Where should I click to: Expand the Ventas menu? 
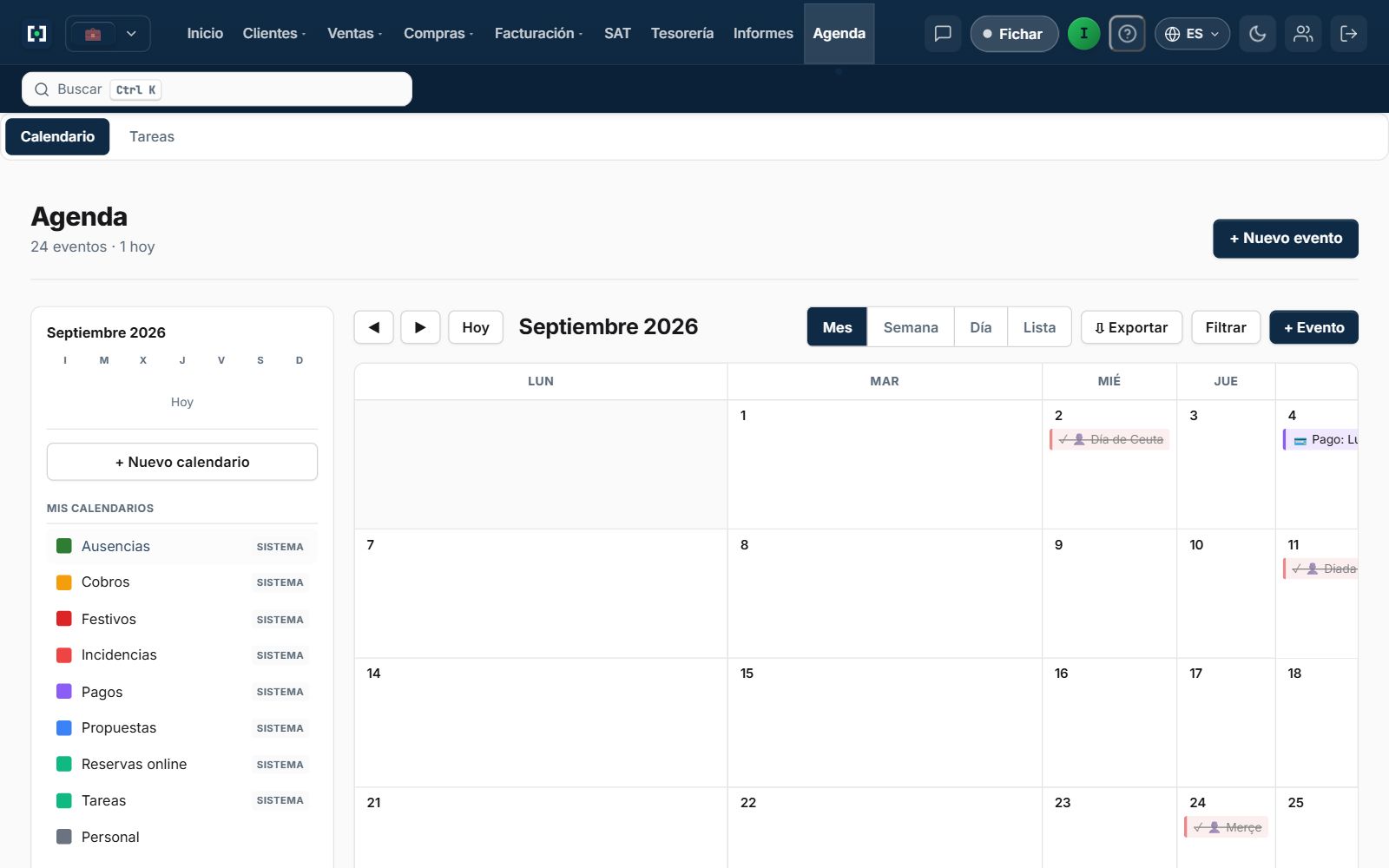354,33
